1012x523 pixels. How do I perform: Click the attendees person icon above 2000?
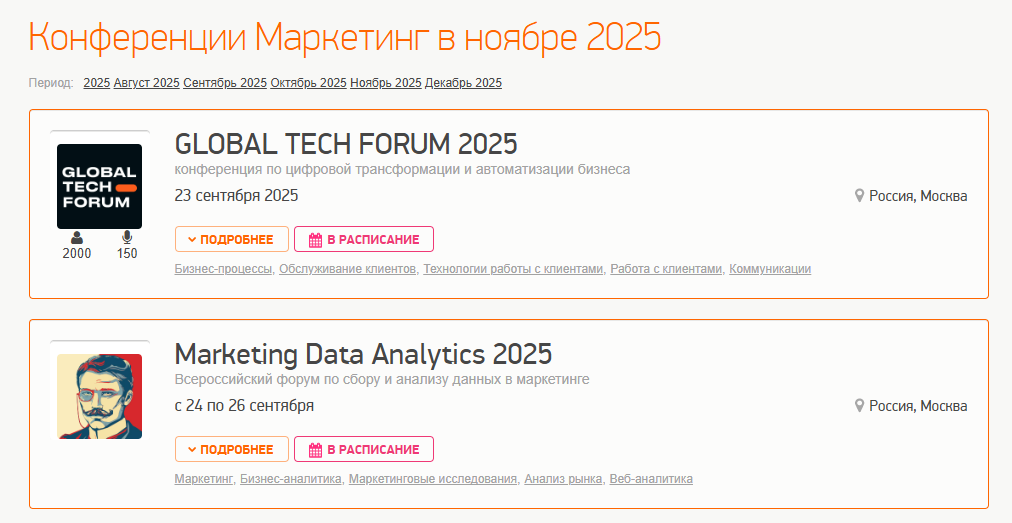77,237
